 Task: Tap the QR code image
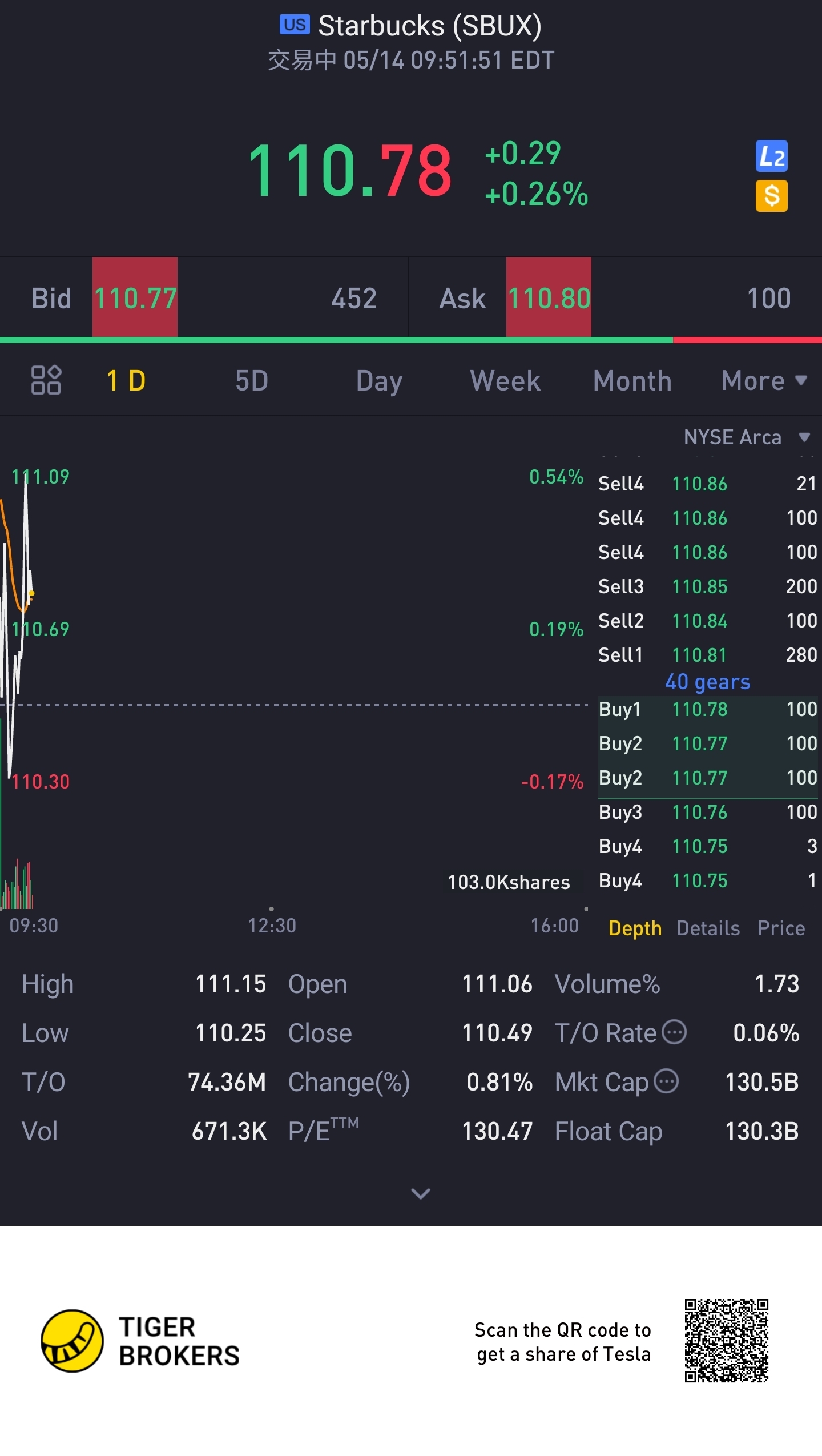pyautogui.click(x=726, y=1341)
